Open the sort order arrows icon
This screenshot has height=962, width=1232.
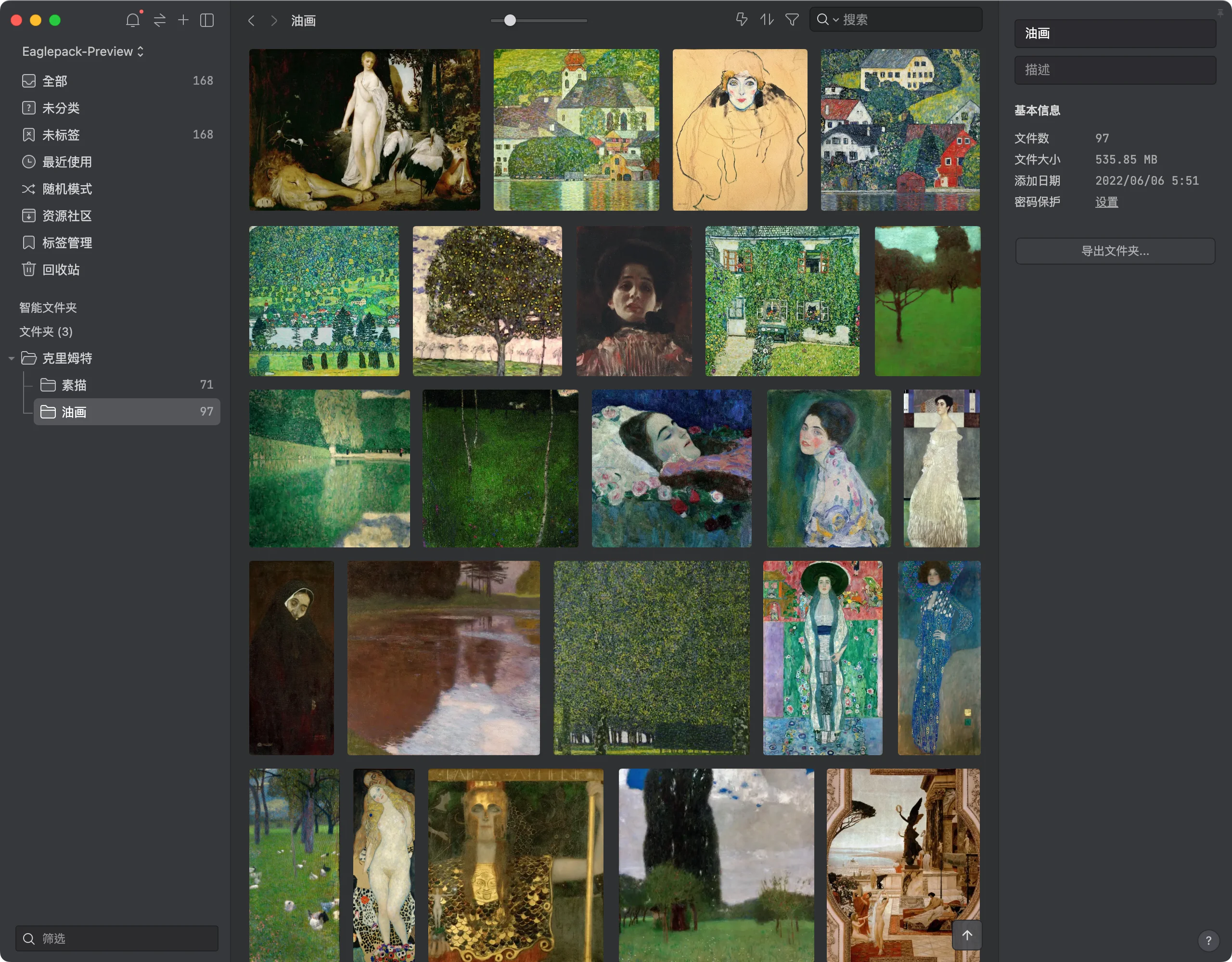tap(767, 20)
